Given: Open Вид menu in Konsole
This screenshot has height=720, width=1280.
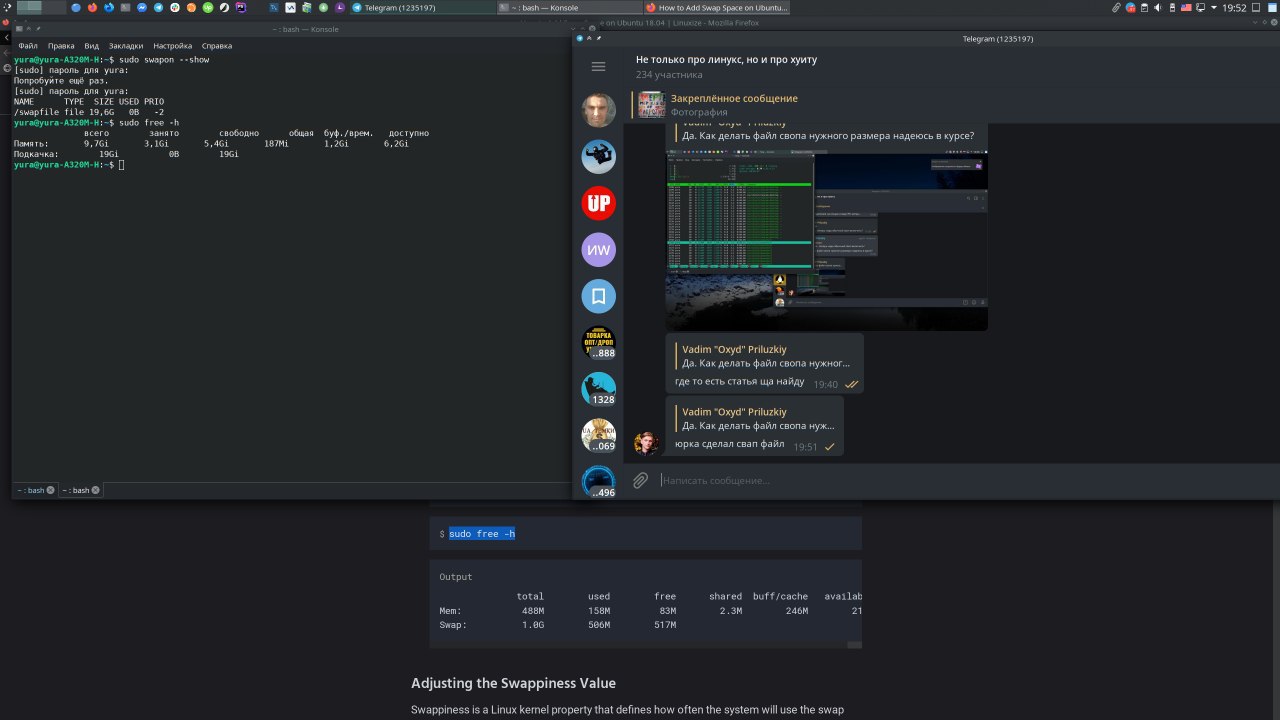Looking at the screenshot, I should click(91, 46).
